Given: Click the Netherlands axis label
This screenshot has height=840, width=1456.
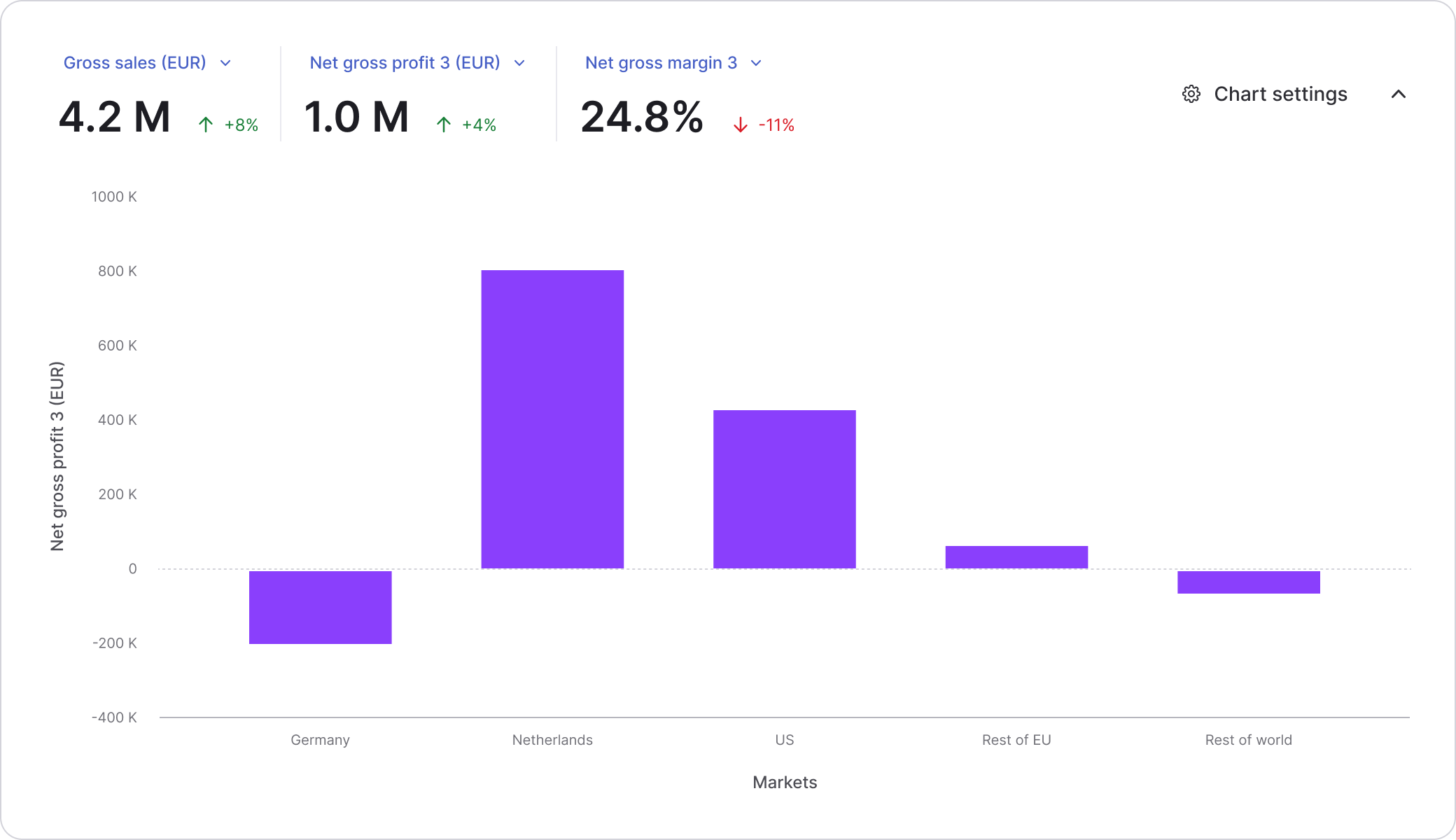Looking at the screenshot, I should [552, 740].
